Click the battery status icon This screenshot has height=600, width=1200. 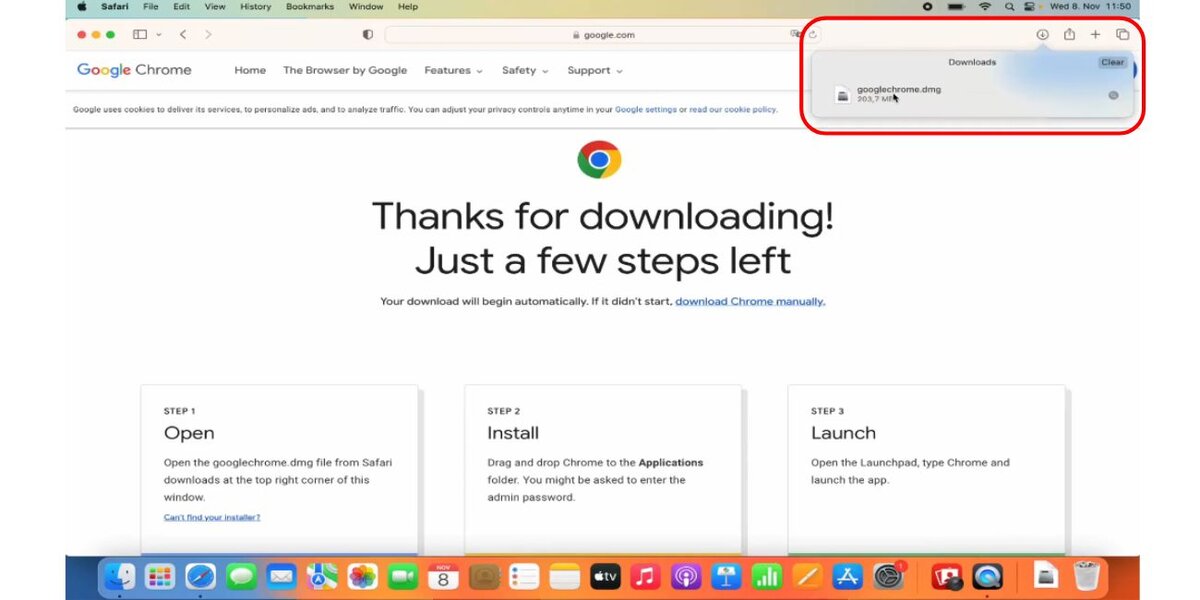(956, 6)
